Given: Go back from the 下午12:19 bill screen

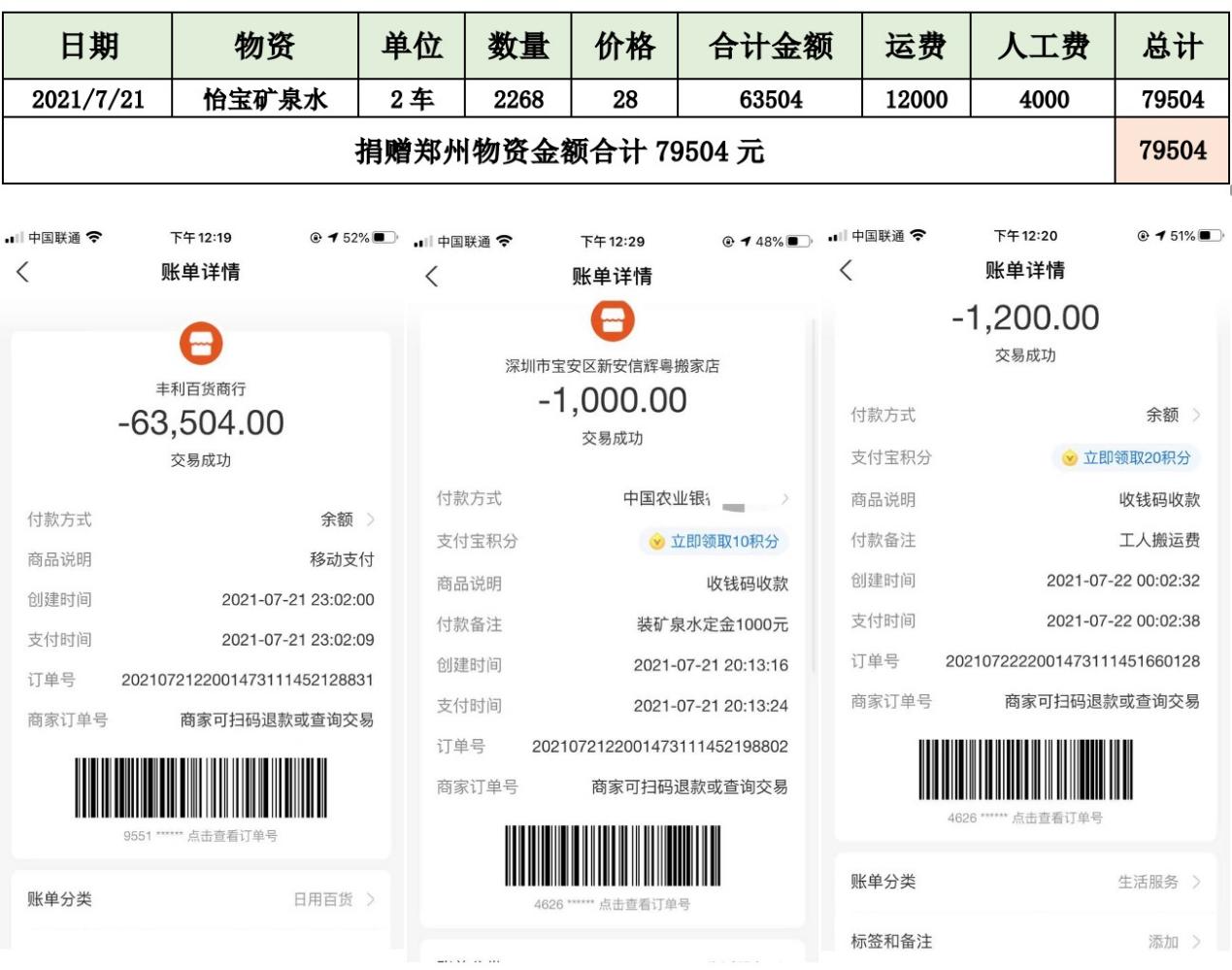Looking at the screenshot, I should tap(23, 273).
